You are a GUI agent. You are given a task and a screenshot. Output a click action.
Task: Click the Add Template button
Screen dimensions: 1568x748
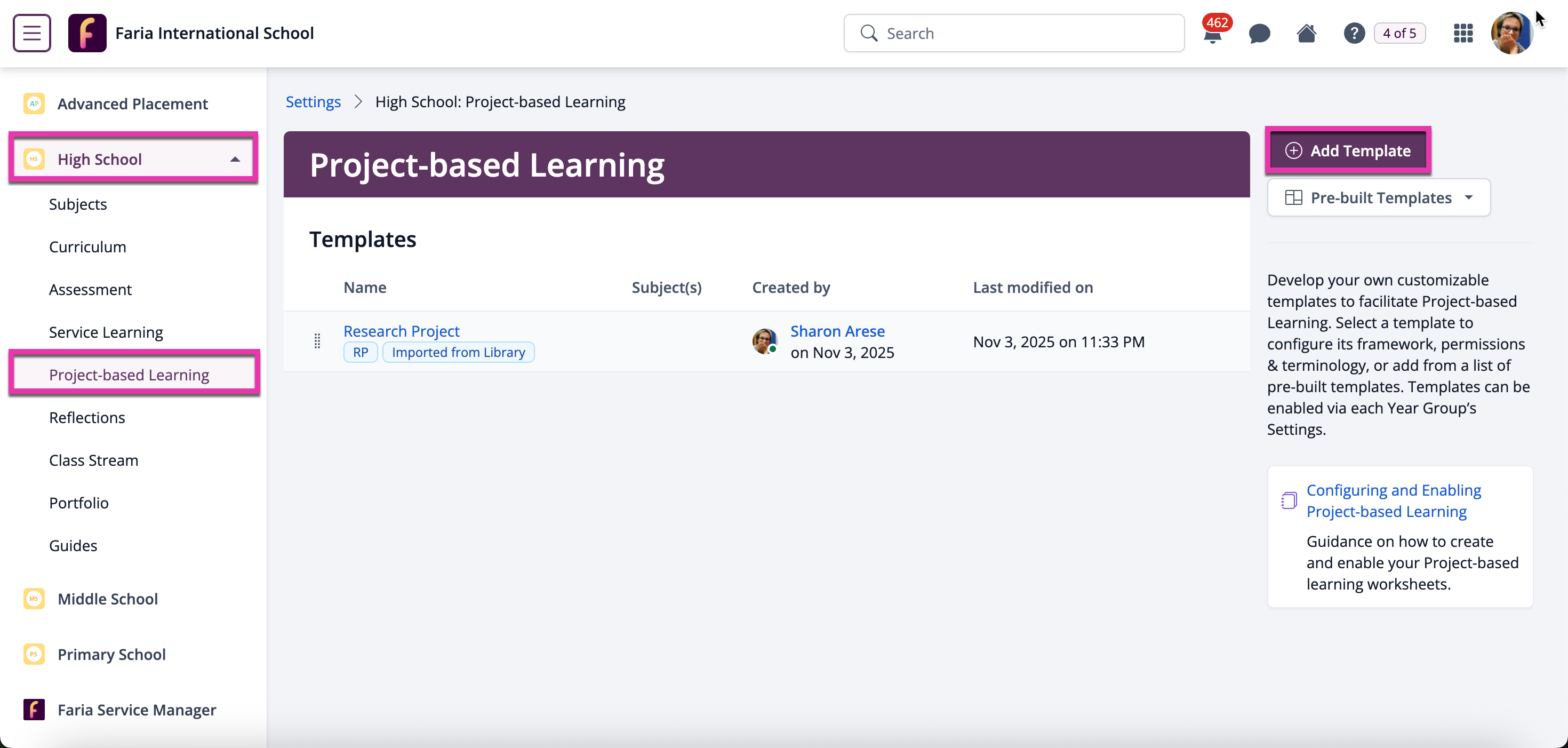pyautogui.click(x=1348, y=150)
